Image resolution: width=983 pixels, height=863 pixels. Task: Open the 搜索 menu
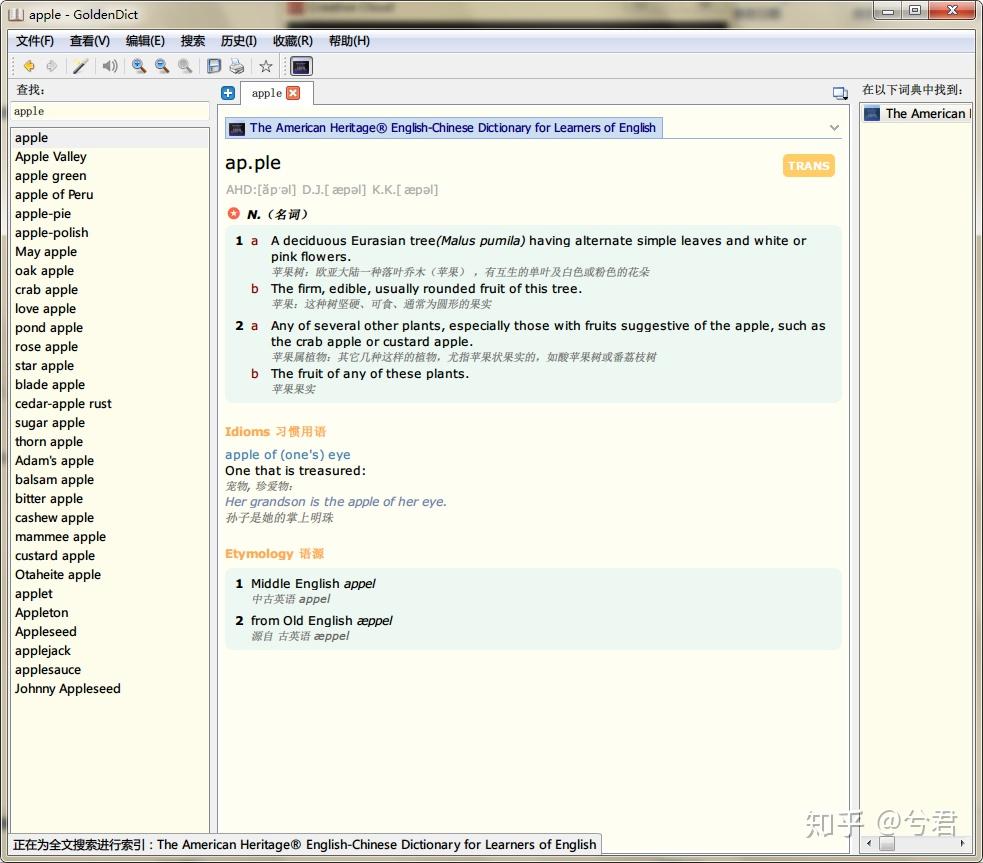tap(192, 41)
